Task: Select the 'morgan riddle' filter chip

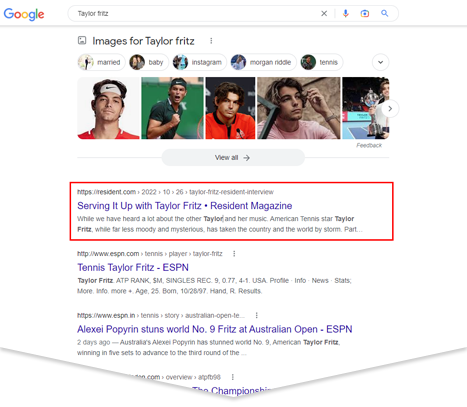Action: 263,62
